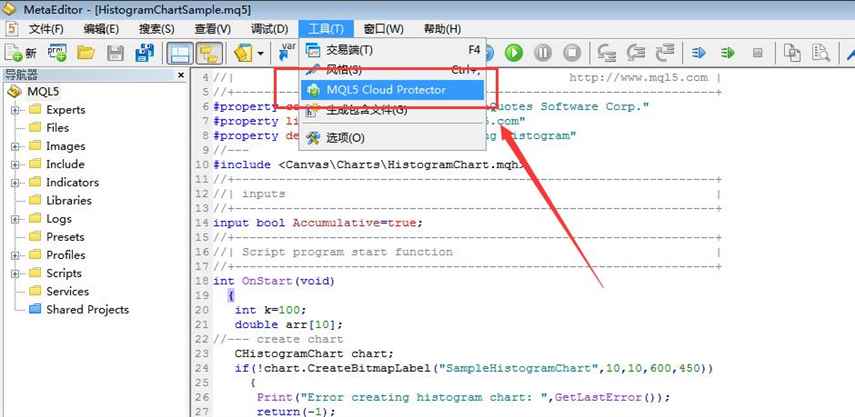Select 交易端(T) from Tools menu
The height and width of the screenshot is (417, 855).
click(x=393, y=50)
